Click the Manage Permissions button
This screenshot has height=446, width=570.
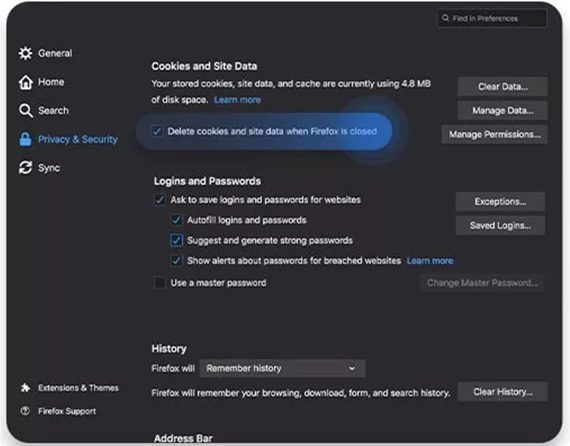pyautogui.click(x=494, y=134)
